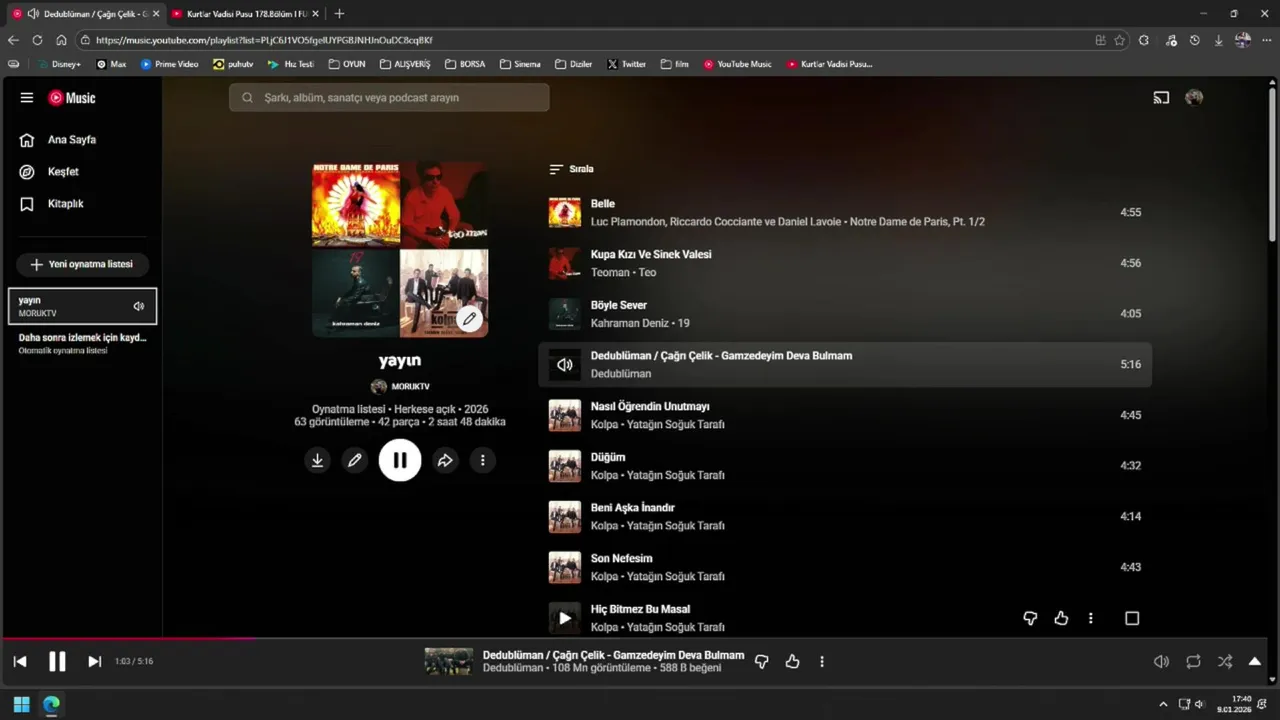Toggle repeat mode
This screenshot has height=720, width=1280.
click(x=1193, y=662)
